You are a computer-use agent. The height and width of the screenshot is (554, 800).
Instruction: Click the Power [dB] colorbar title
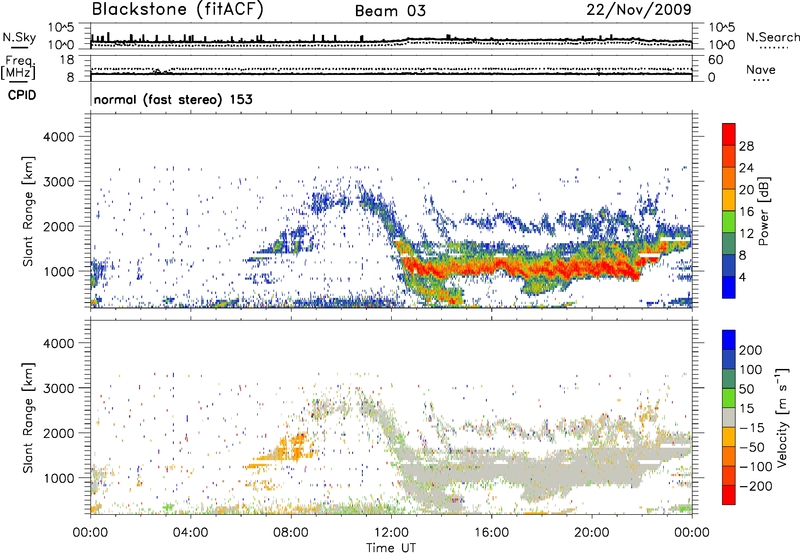tap(764, 211)
